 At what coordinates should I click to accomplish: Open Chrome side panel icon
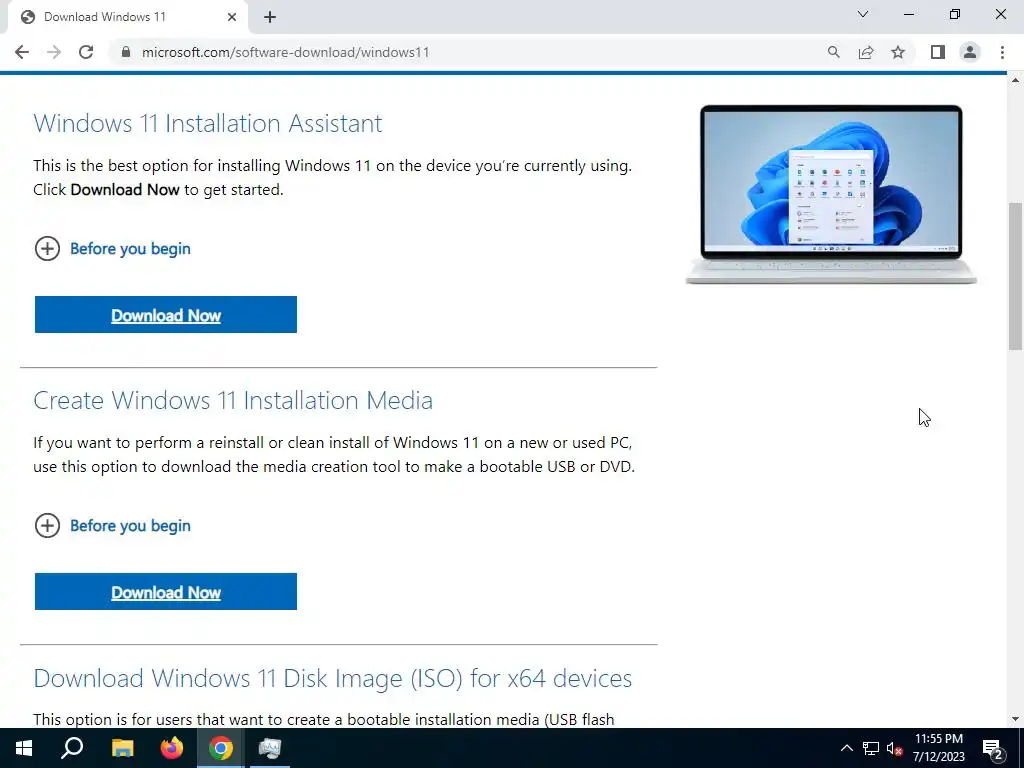(x=938, y=52)
